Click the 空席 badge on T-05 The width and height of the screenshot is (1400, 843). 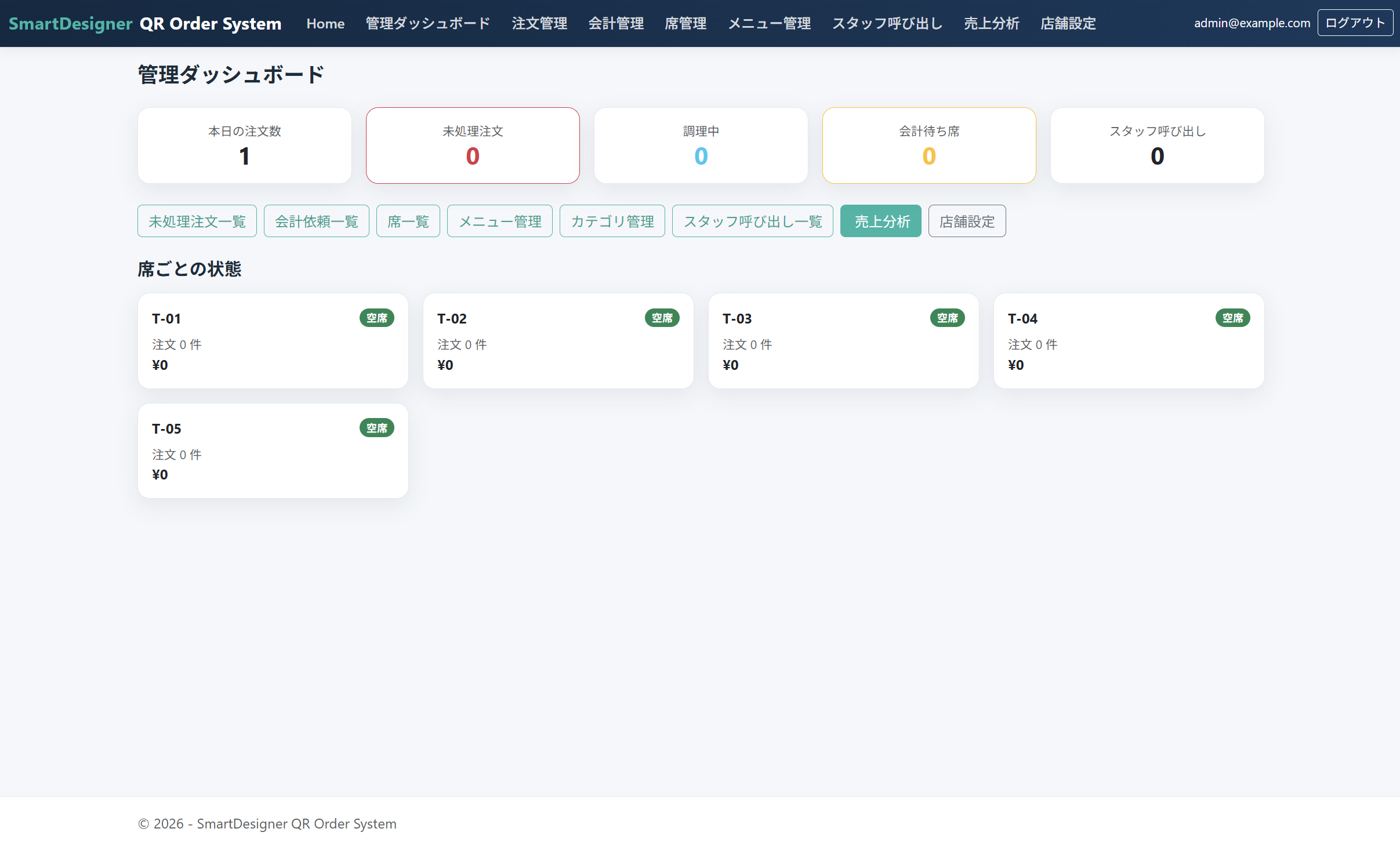click(x=377, y=428)
